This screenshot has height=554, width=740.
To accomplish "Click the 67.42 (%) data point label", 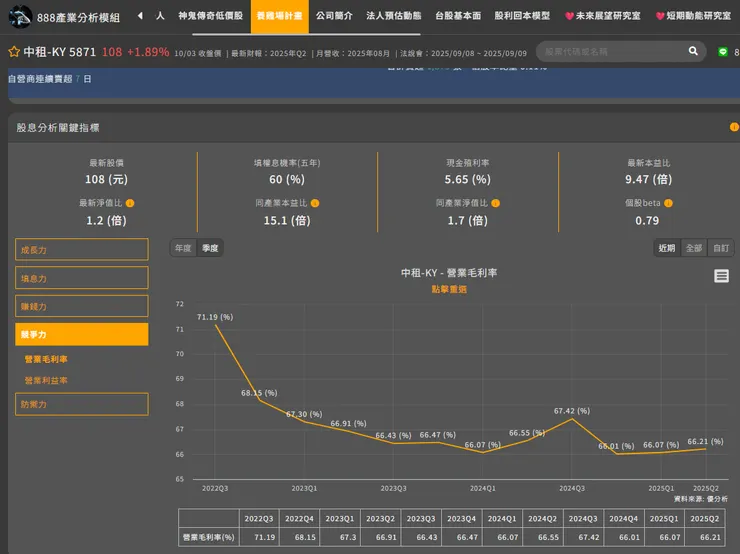I will [x=572, y=411].
